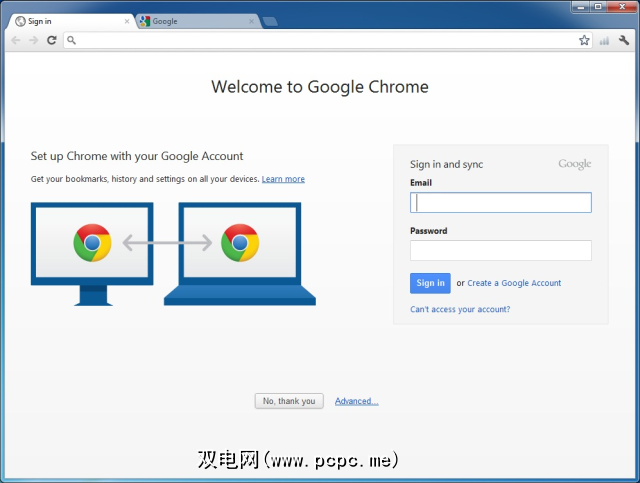Open the Create a Google Account link
This screenshot has width=640, height=483.
pyautogui.click(x=514, y=283)
